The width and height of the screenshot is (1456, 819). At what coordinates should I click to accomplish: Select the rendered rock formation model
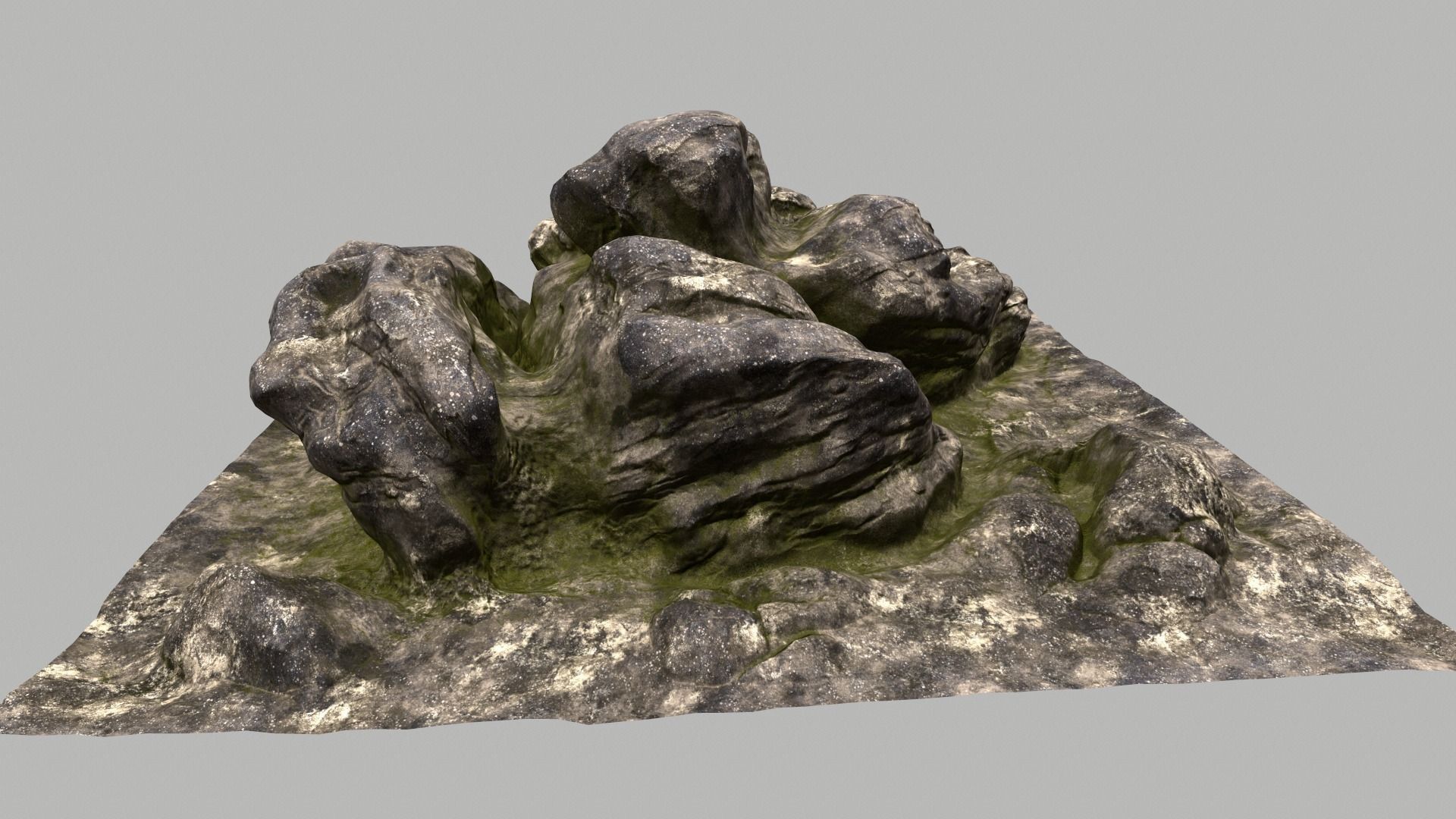point(728,425)
